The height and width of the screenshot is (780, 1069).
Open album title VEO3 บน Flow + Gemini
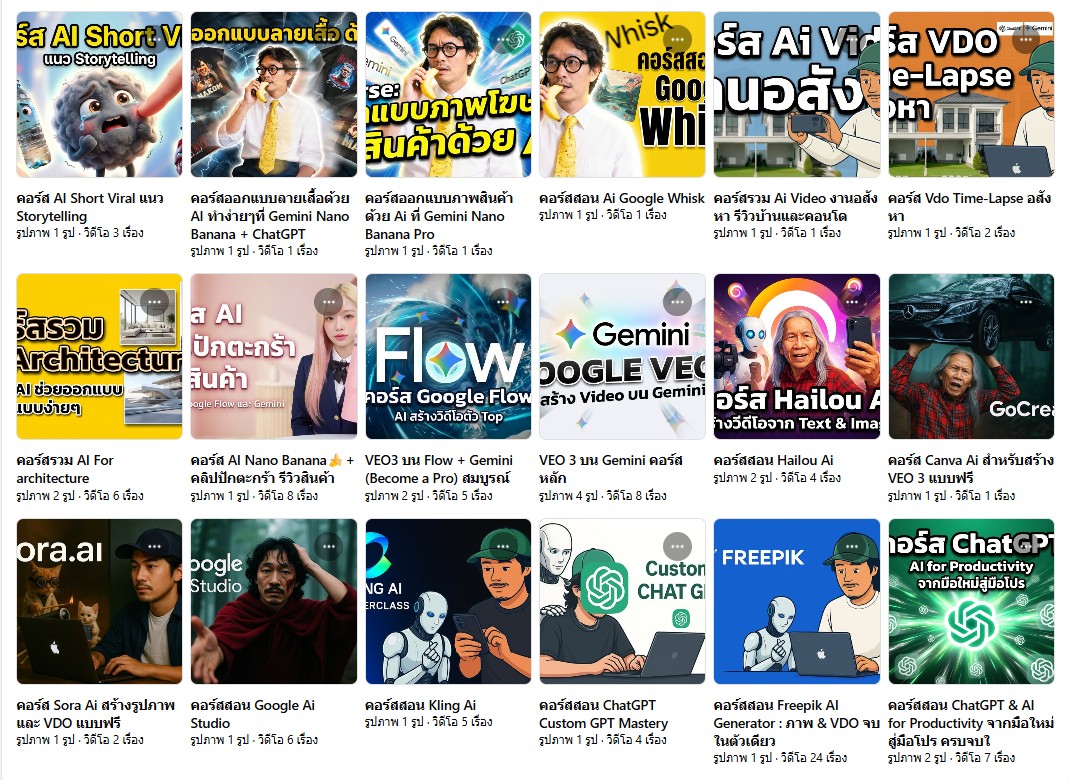439,469
